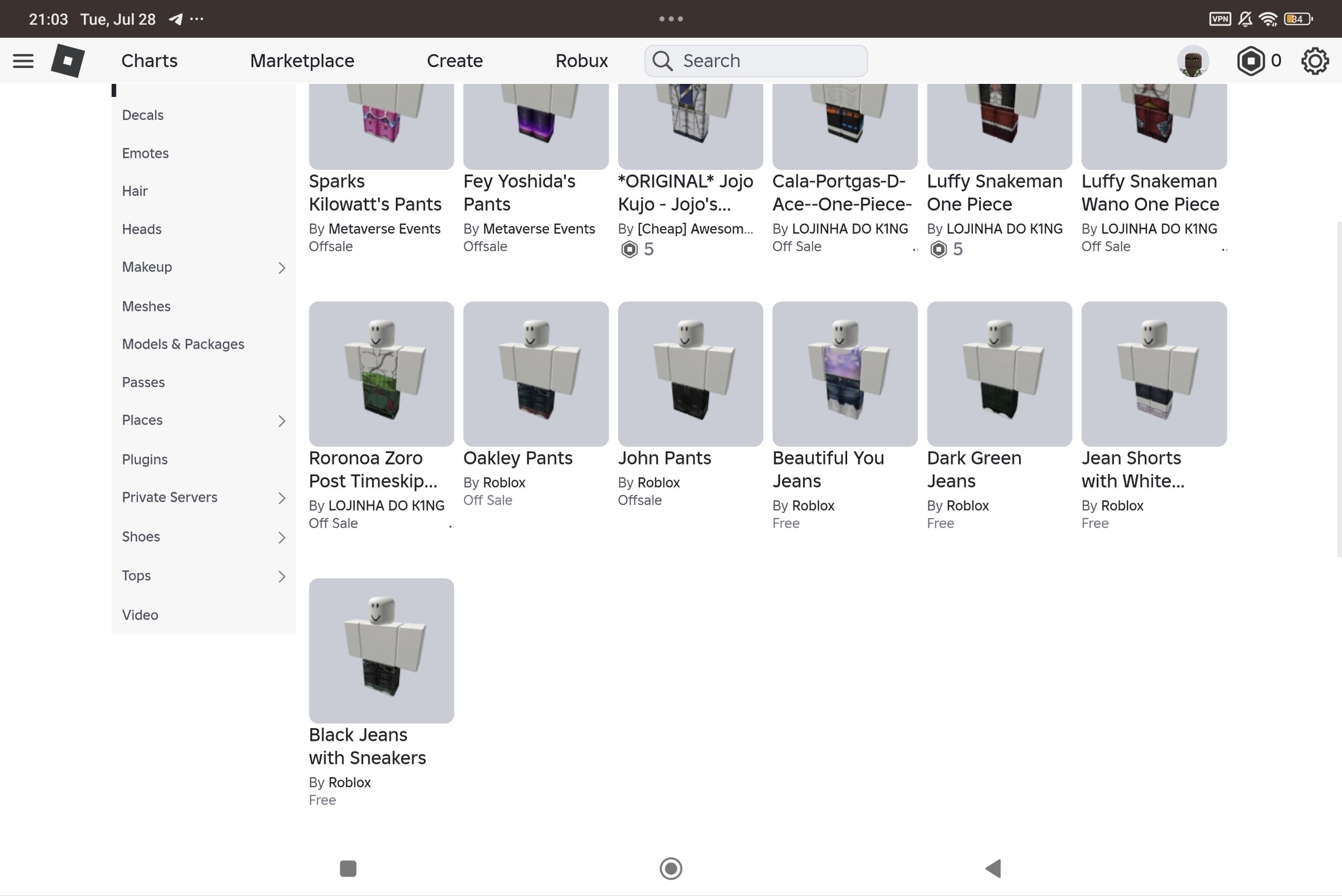The height and width of the screenshot is (896, 1342).
Task: Tap the Android recent apps square button
Action: click(x=348, y=868)
